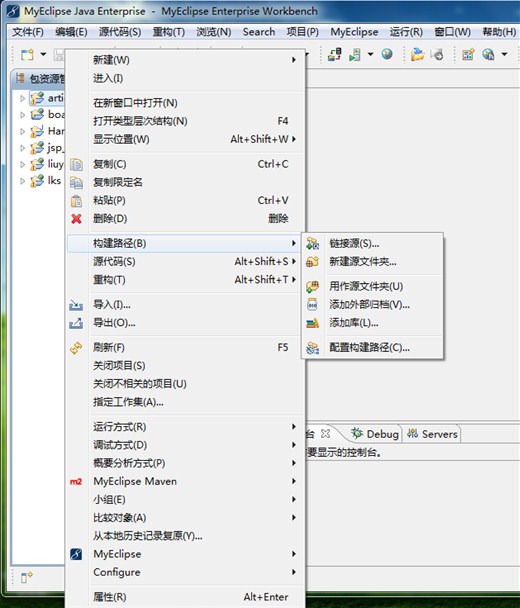Switch to the Debug tab
Image resolution: width=520 pixels, height=608 pixels.
coord(375,434)
